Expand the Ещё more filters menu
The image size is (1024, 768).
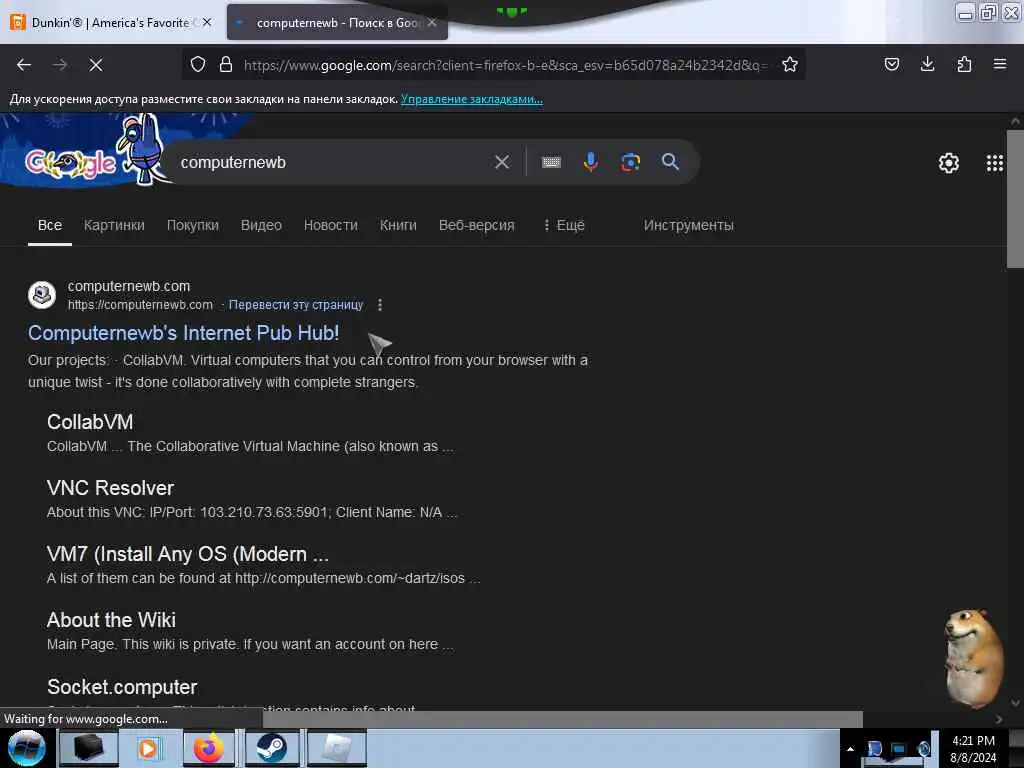point(564,225)
